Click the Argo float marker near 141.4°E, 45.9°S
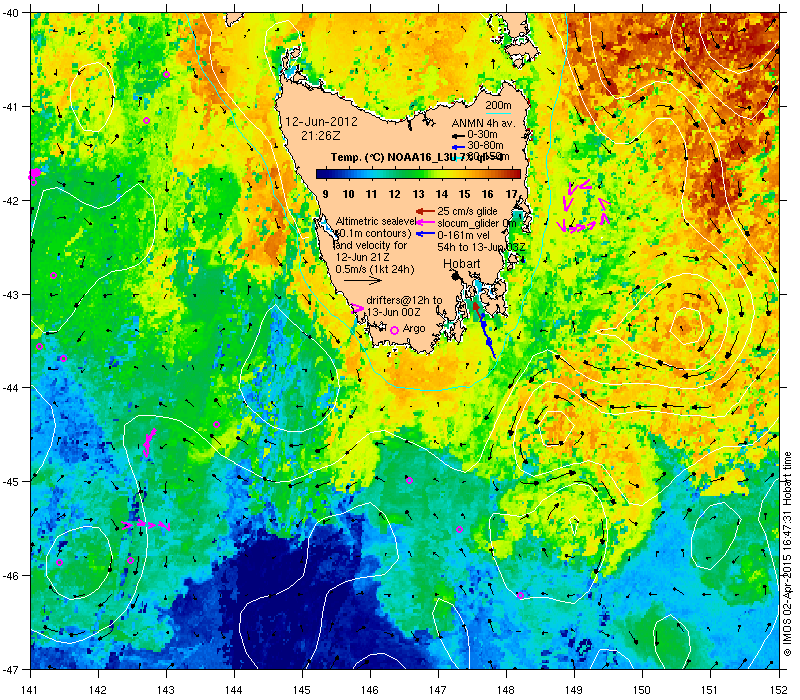The image size is (800, 700). point(59,563)
